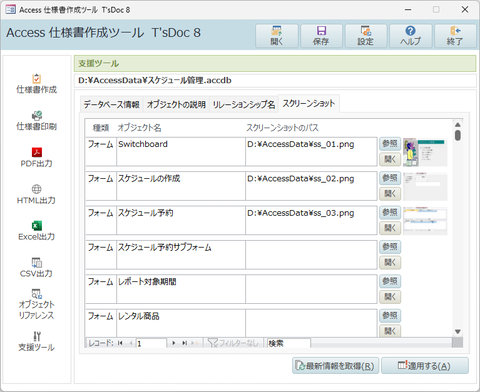The image size is (480, 392).
Task: Click レンタル商品 object name cell
Action: click(x=181, y=323)
